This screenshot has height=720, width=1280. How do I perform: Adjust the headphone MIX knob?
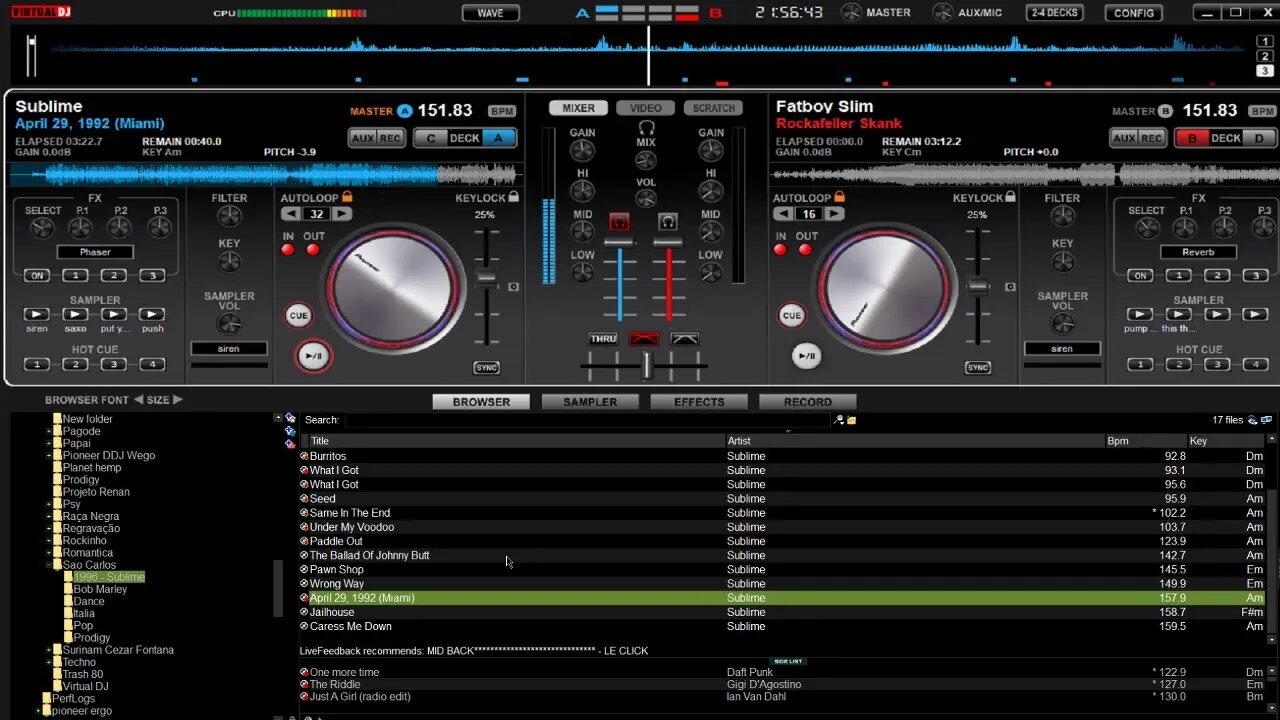[646, 161]
